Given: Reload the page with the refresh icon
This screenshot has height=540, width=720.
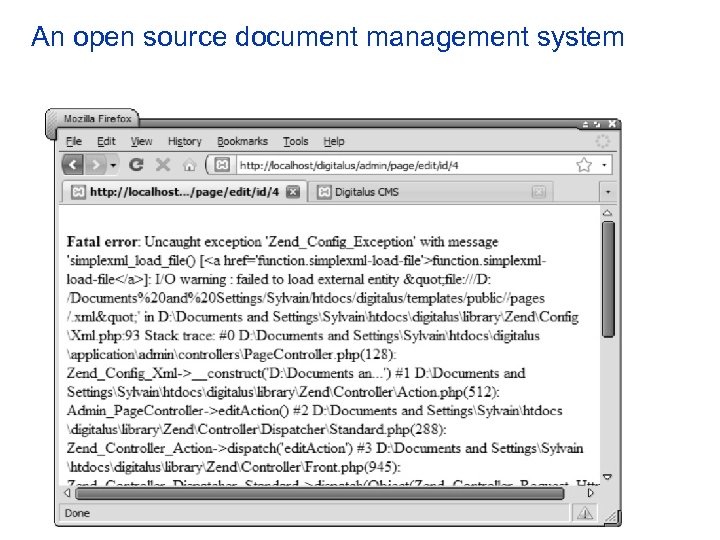Looking at the screenshot, I should coord(136,164).
